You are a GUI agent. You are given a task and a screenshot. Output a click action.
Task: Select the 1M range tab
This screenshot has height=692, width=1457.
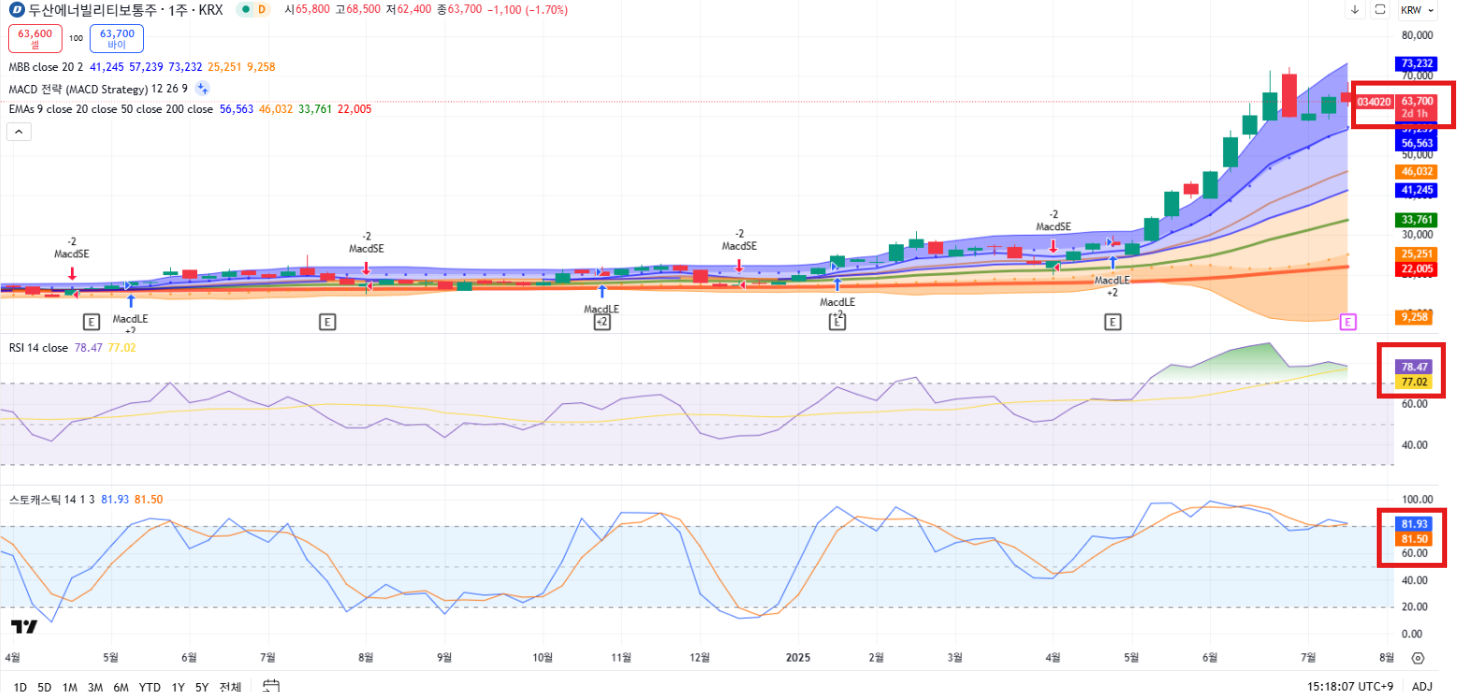click(70, 687)
